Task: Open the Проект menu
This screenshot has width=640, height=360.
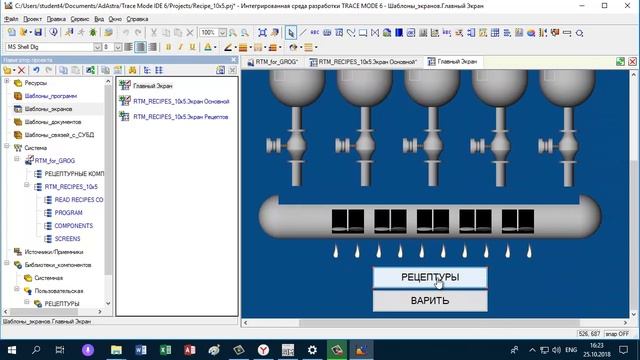Action: pyautogui.click(x=32, y=19)
